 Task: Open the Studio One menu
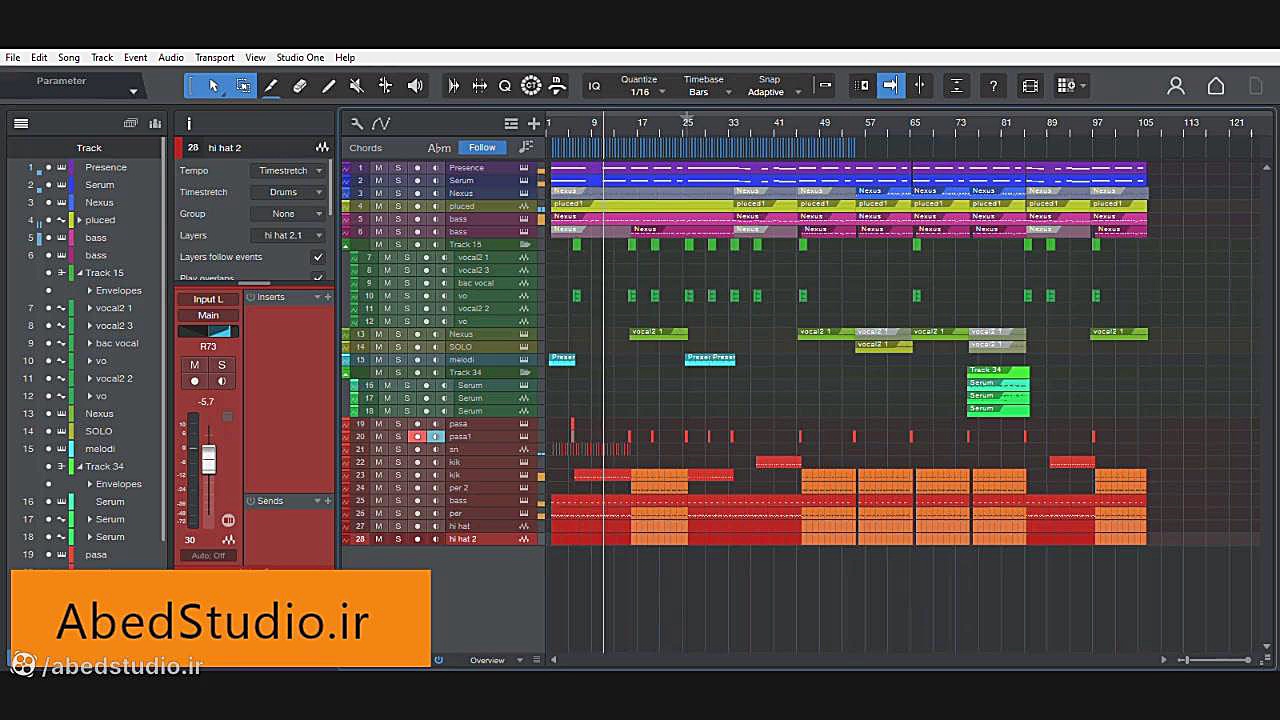pyautogui.click(x=300, y=58)
